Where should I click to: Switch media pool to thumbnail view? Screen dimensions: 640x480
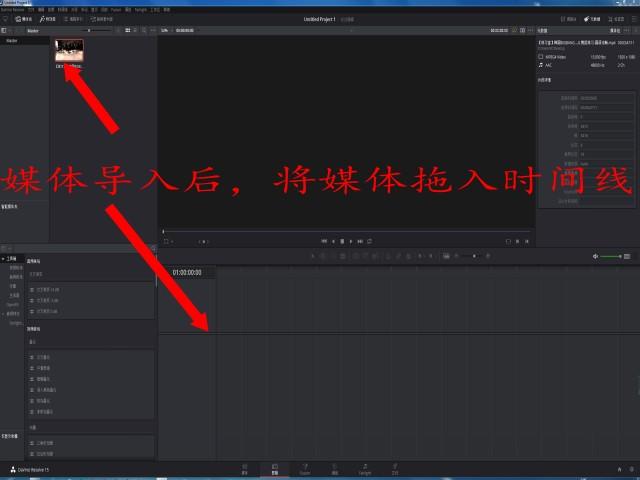coord(128,31)
